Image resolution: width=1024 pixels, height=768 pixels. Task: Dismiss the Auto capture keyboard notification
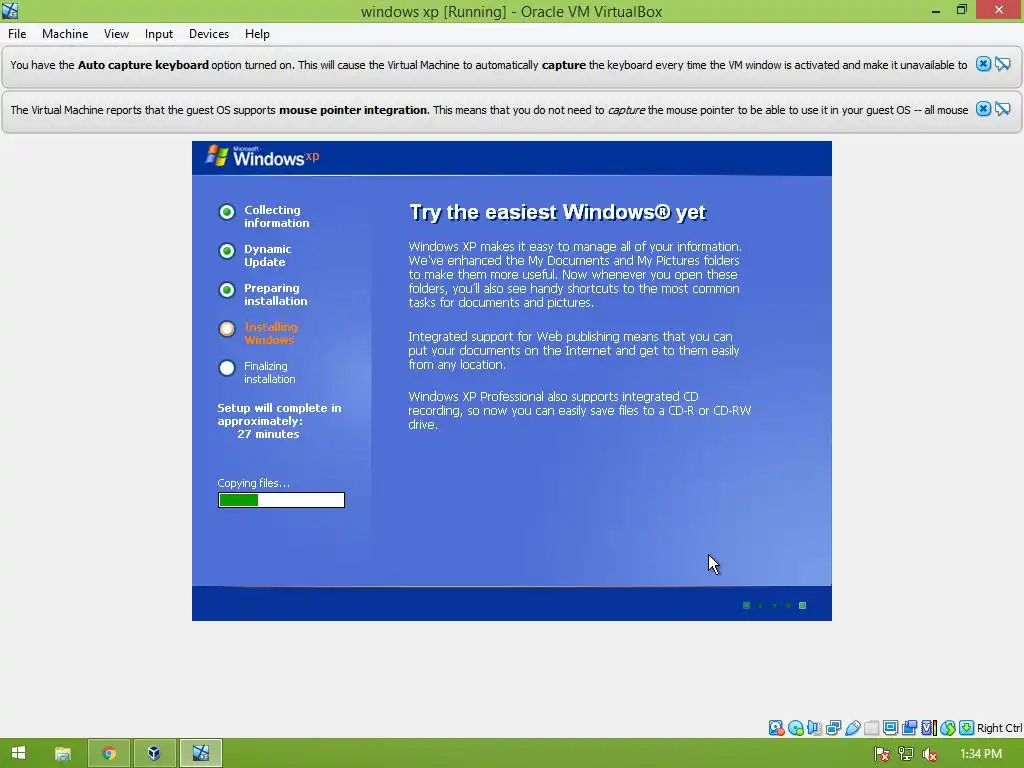(983, 64)
